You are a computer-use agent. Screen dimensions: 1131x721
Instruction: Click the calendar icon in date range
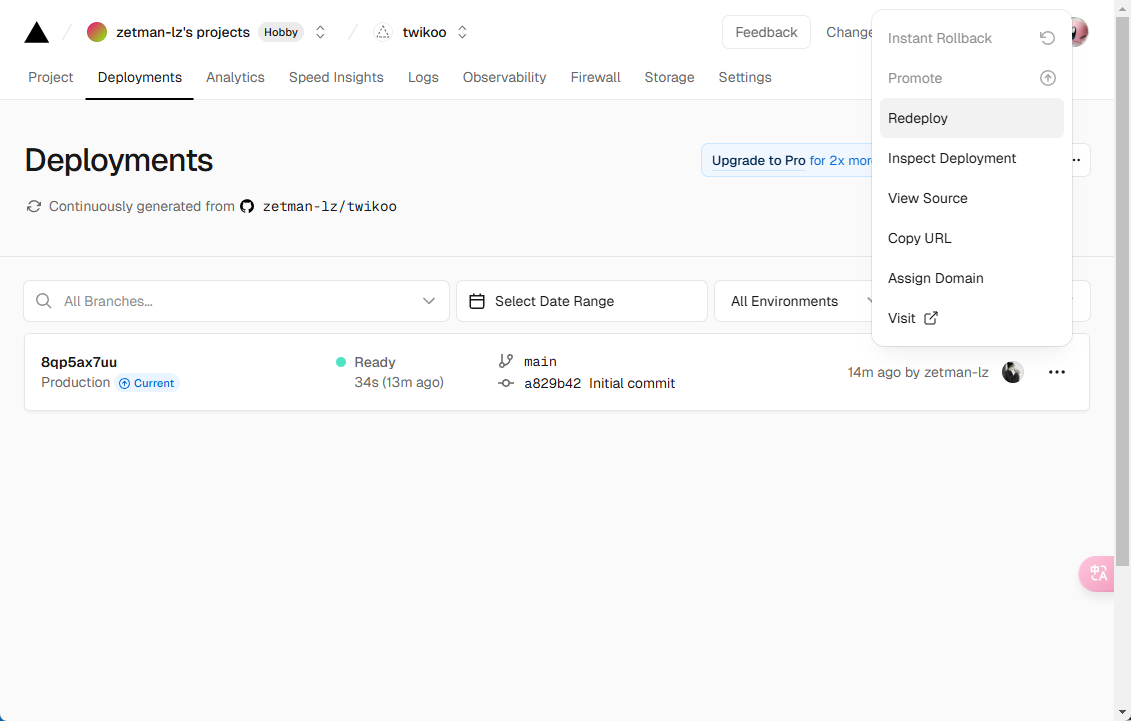tap(477, 301)
